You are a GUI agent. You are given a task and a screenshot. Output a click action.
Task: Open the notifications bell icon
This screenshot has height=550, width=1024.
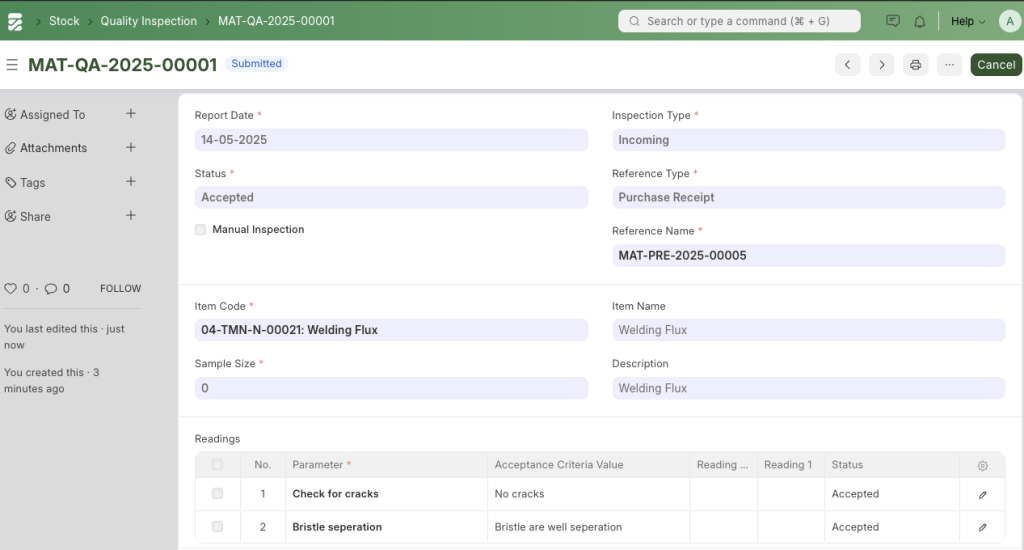point(920,22)
